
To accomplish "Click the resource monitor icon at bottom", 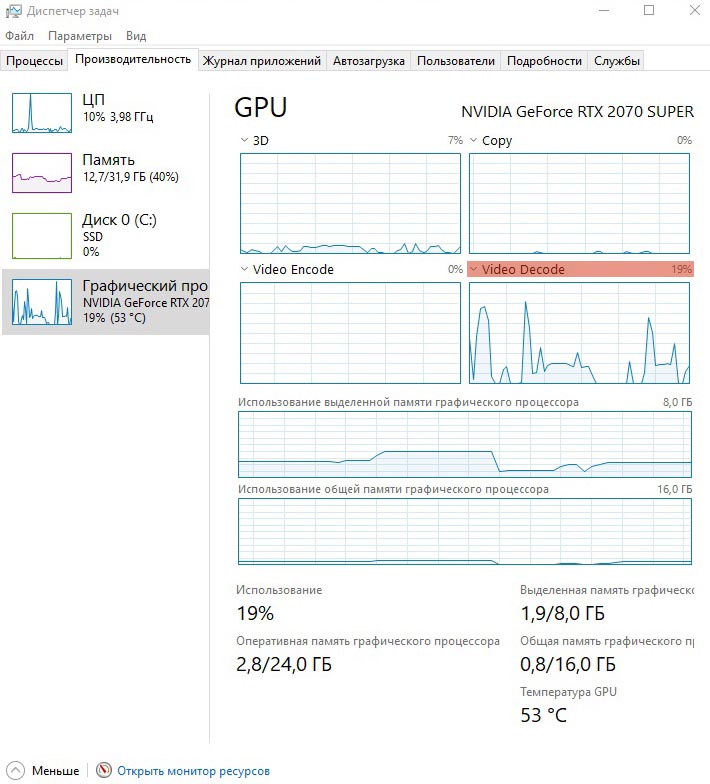I will [x=104, y=771].
